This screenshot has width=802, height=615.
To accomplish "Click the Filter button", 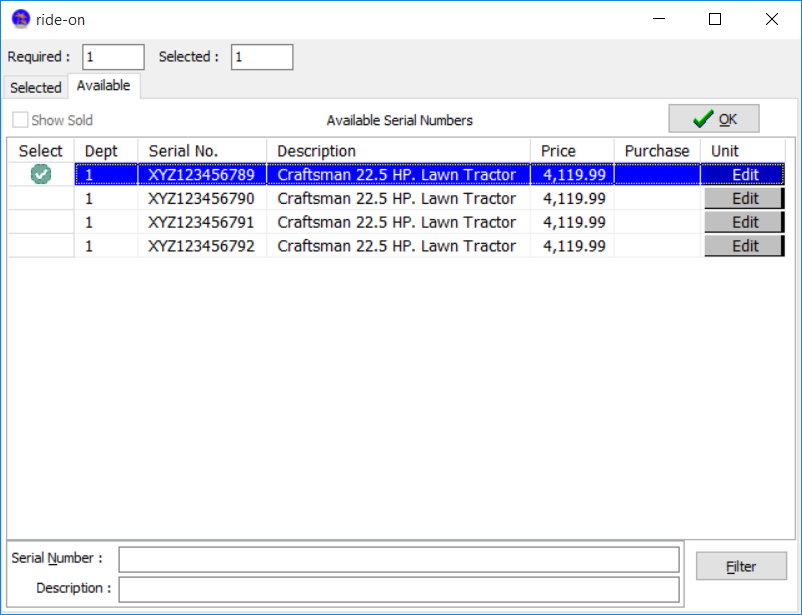I will 741,566.
